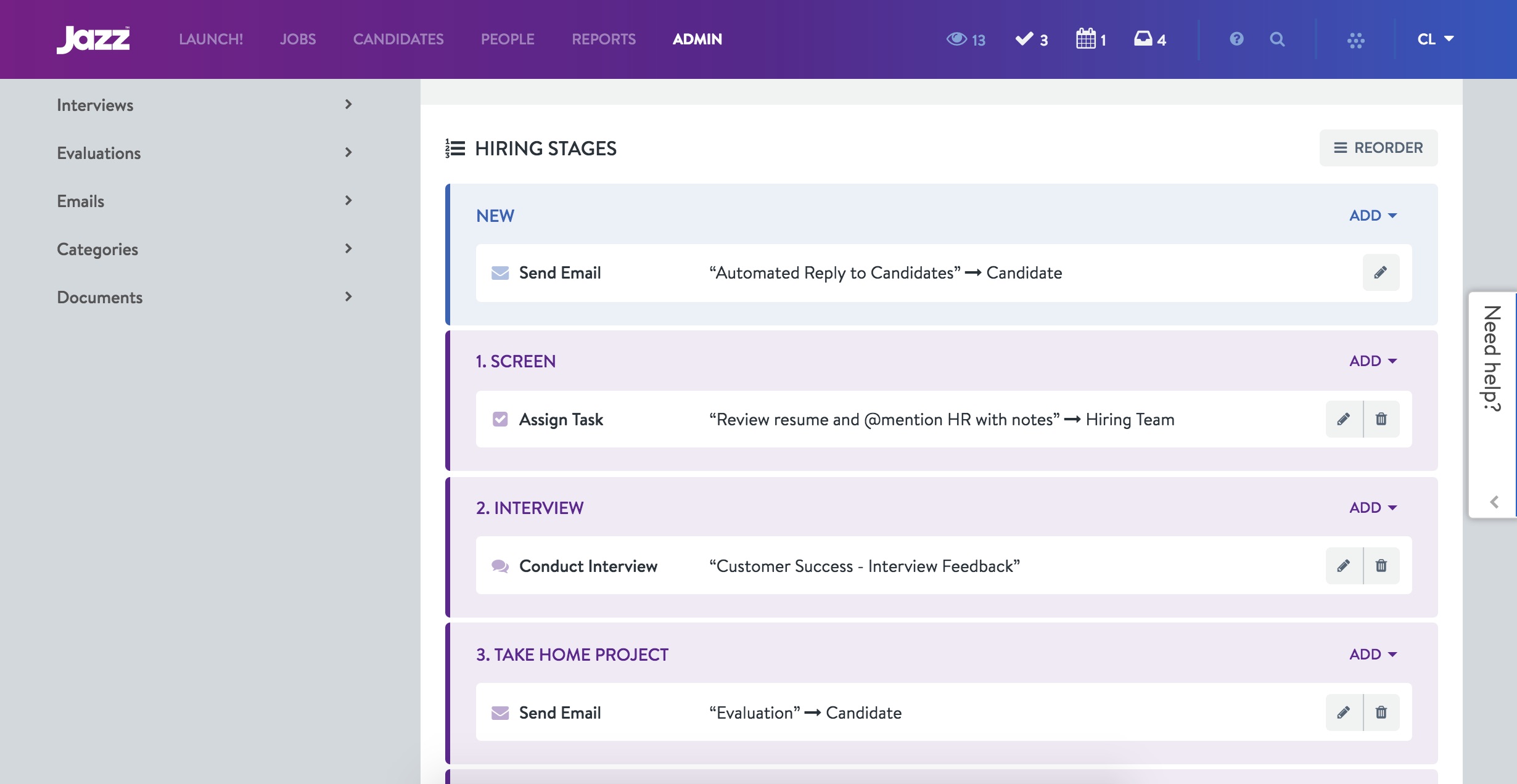The width and height of the screenshot is (1517, 784).
Task: Expand the Evaluations sidebar section
Action: (205, 153)
